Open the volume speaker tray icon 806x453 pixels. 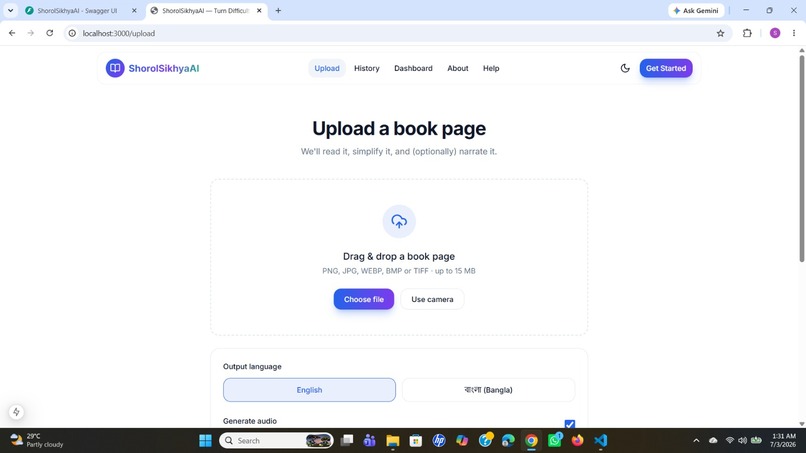tap(742, 441)
